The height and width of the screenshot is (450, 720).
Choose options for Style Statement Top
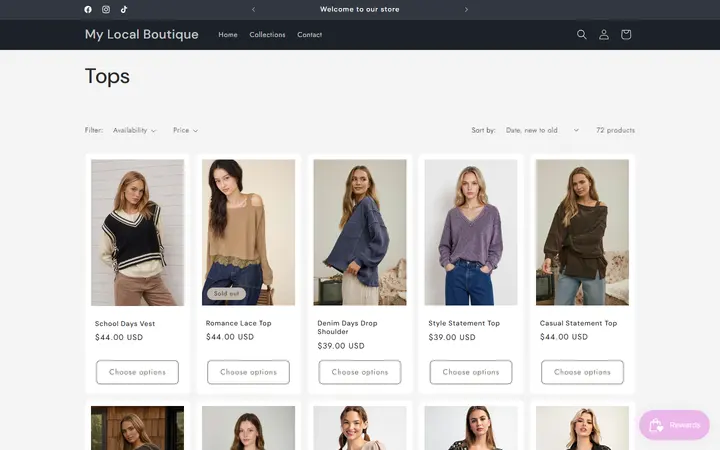[x=471, y=372]
